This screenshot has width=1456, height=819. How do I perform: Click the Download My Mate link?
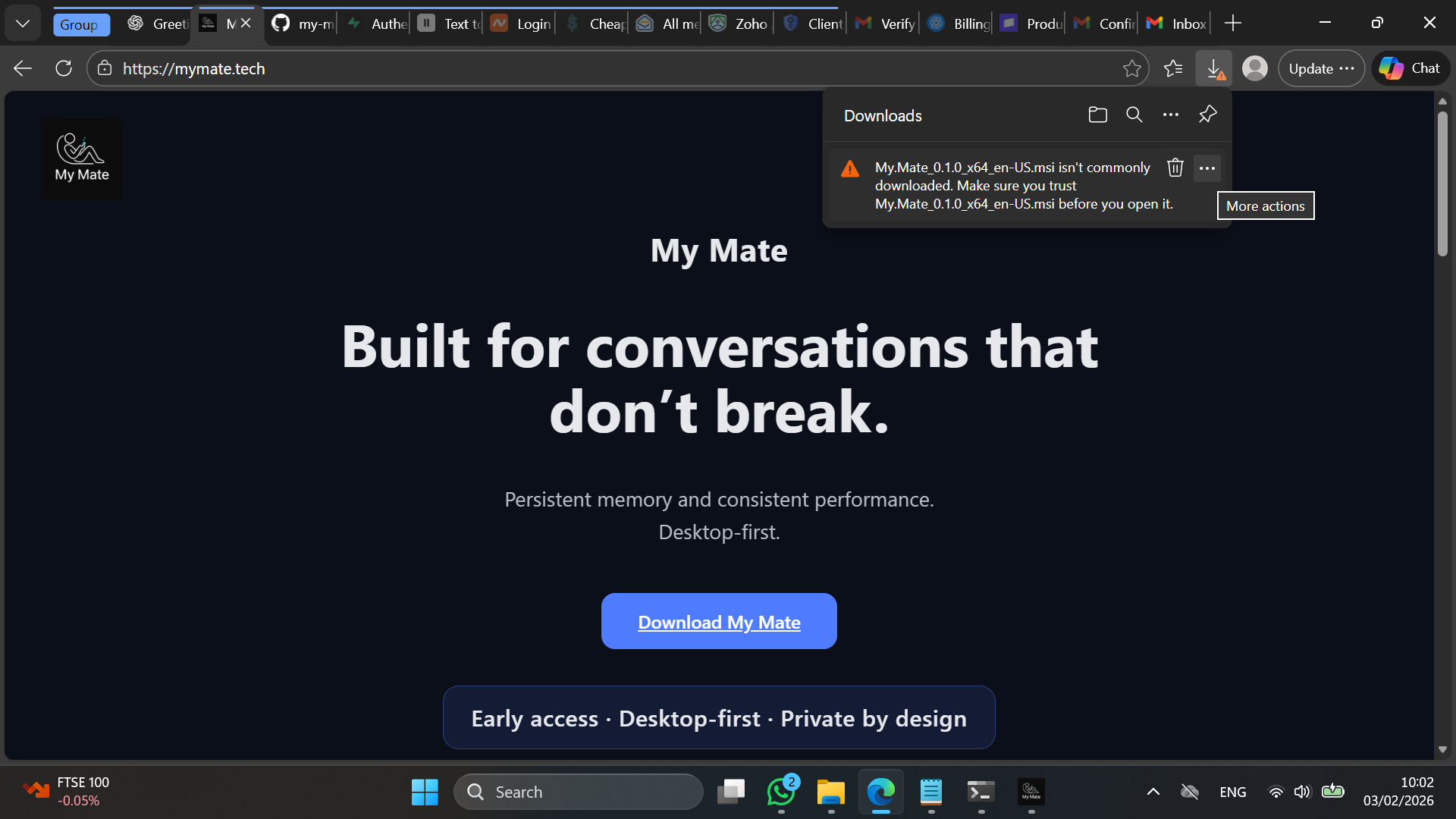coord(719,623)
